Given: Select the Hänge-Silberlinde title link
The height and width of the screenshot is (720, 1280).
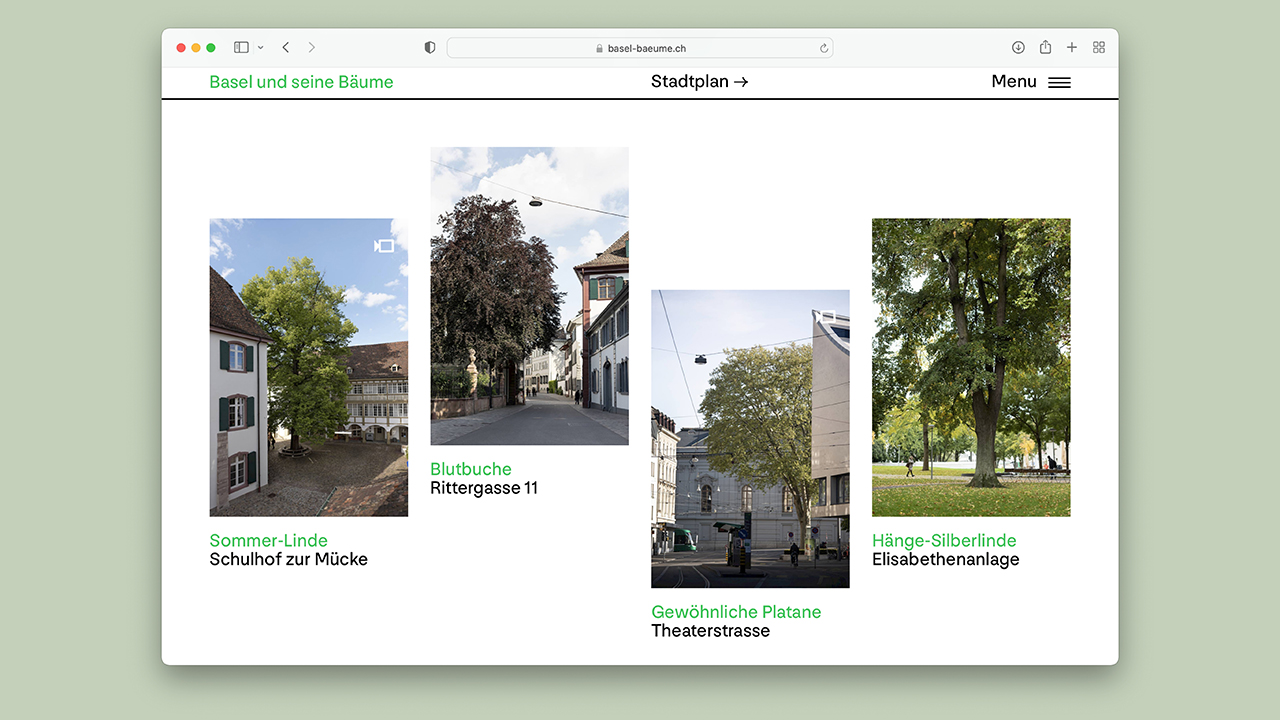Looking at the screenshot, I should point(944,541).
